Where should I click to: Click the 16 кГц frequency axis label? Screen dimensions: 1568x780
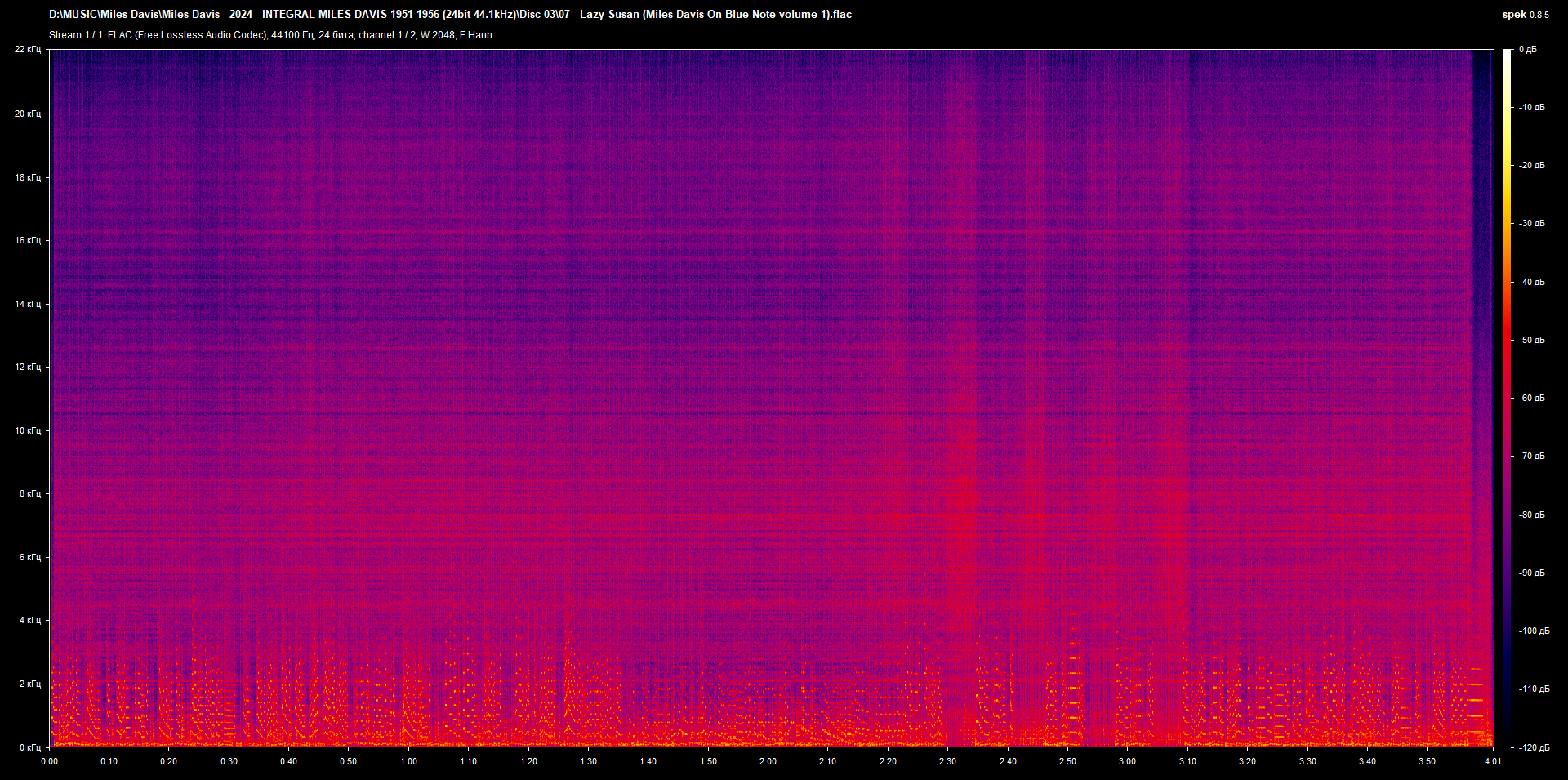(x=28, y=240)
